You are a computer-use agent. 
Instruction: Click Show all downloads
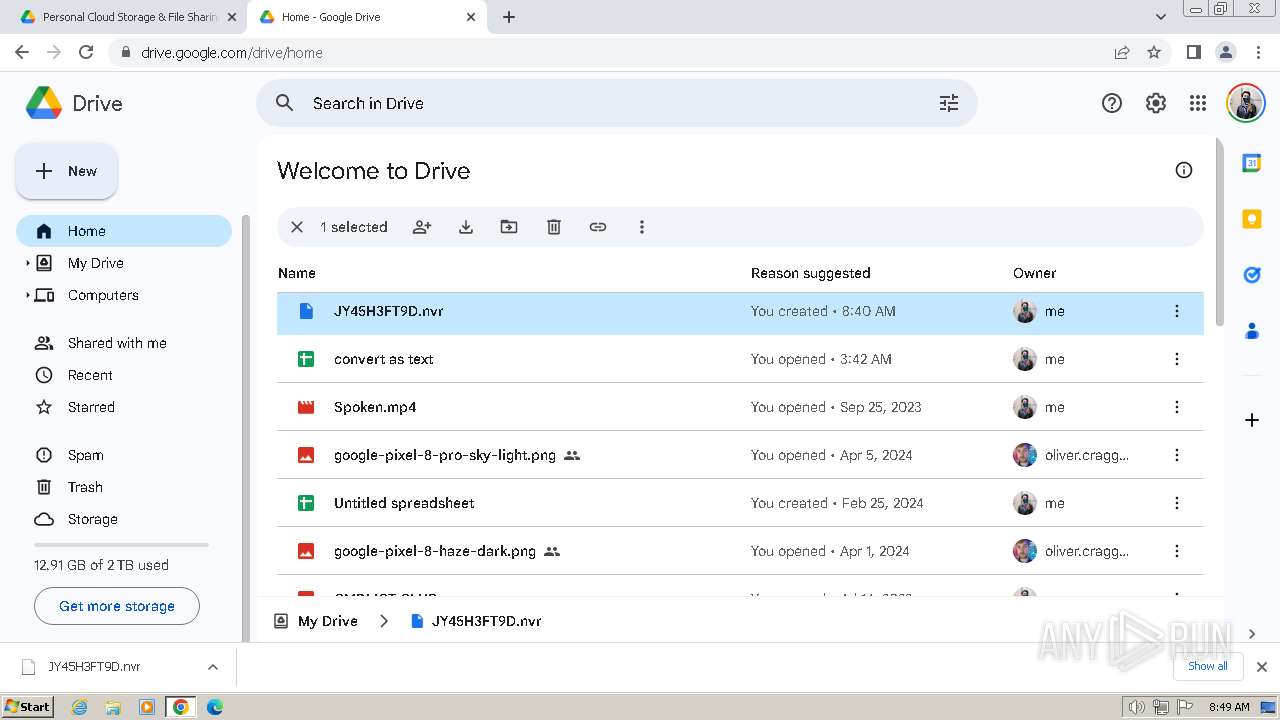pos(1208,666)
